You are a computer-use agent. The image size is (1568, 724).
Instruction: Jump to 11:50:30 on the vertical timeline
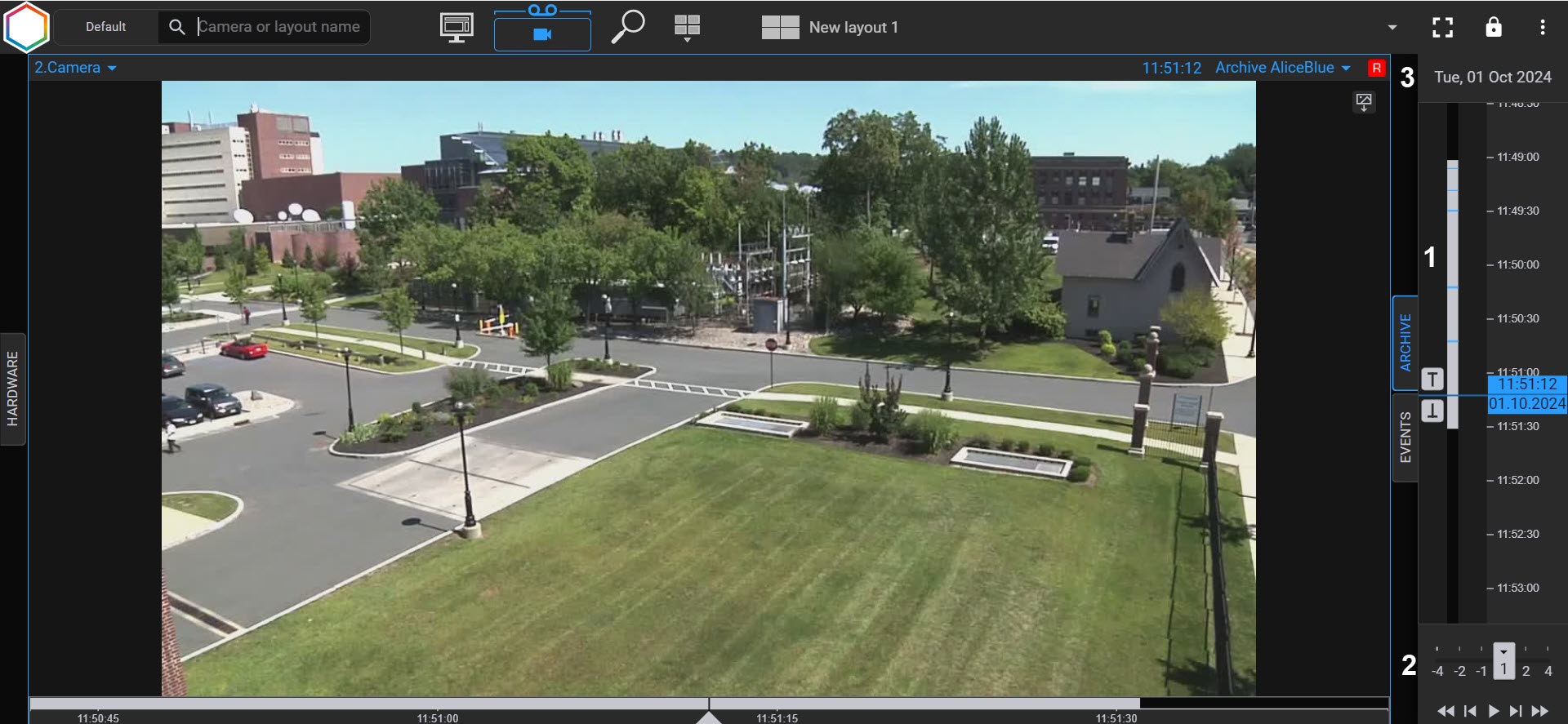pyautogui.click(x=1517, y=318)
